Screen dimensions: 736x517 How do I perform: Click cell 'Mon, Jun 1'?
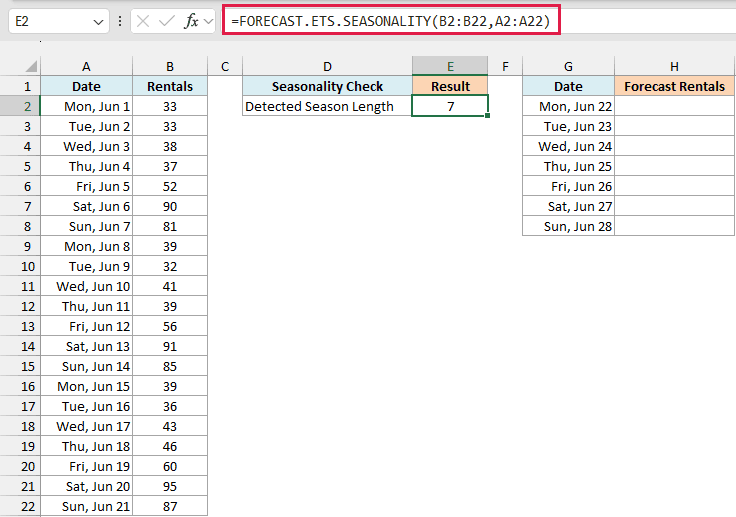coord(86,107)
